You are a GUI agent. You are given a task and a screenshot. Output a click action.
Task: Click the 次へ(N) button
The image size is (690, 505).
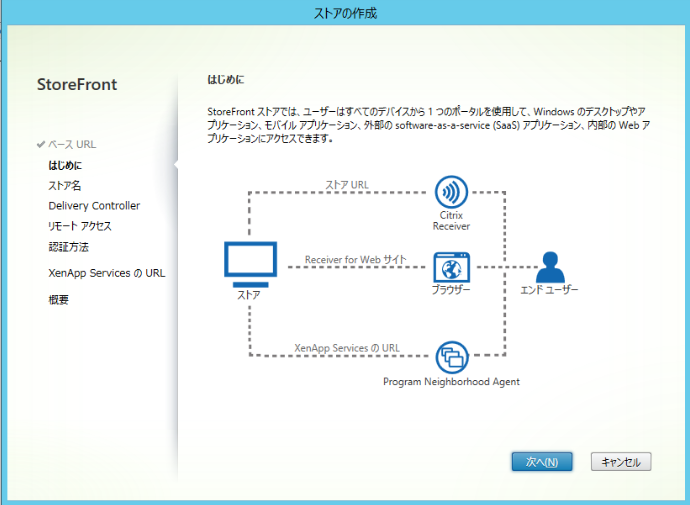tap(542, 462)
